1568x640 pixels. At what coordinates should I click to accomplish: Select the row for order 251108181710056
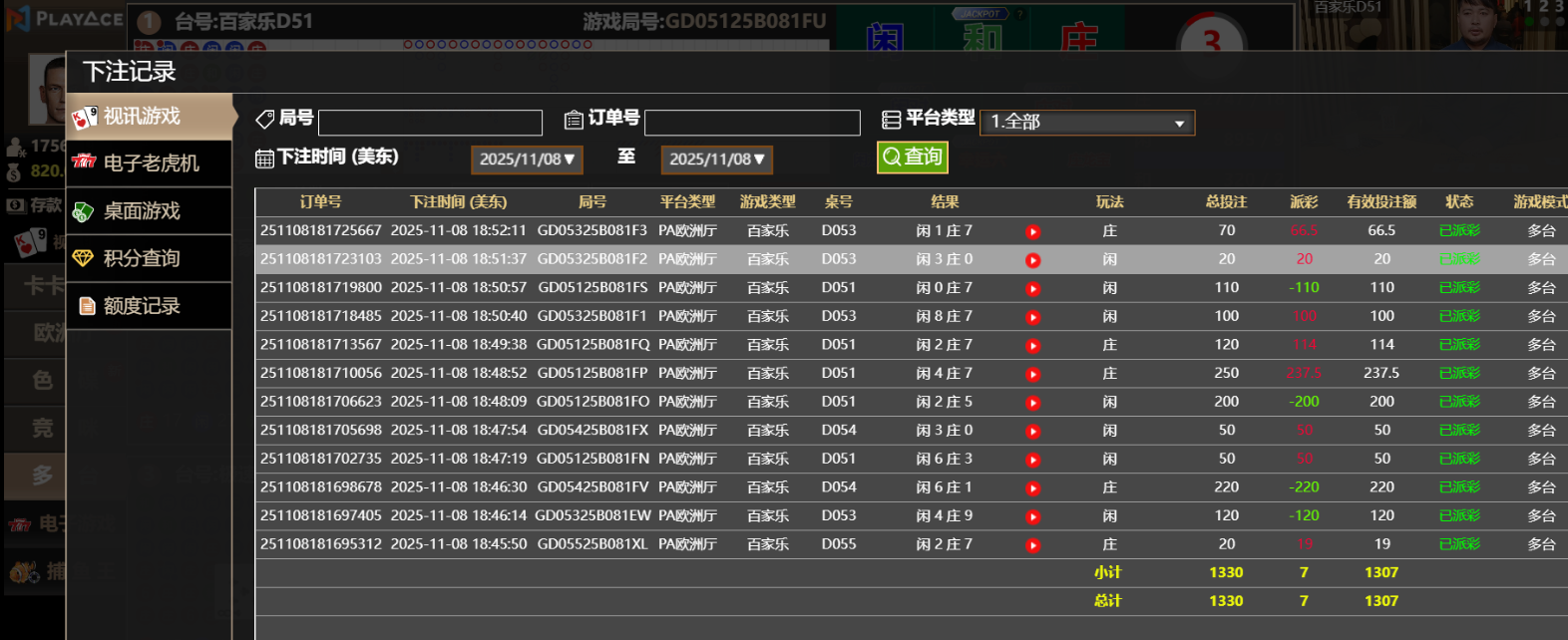point(320,373)
